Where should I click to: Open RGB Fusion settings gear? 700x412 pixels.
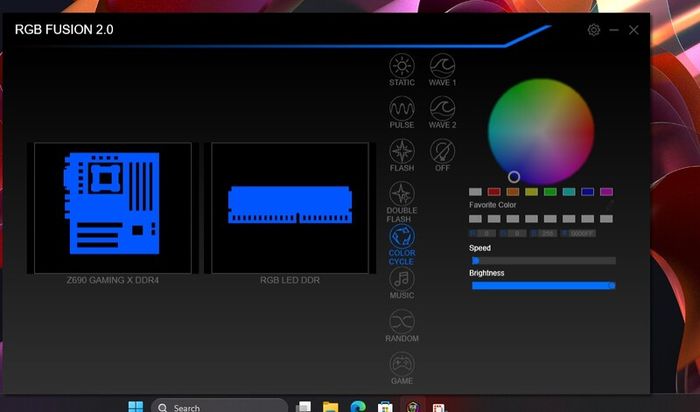pos(593,30)
